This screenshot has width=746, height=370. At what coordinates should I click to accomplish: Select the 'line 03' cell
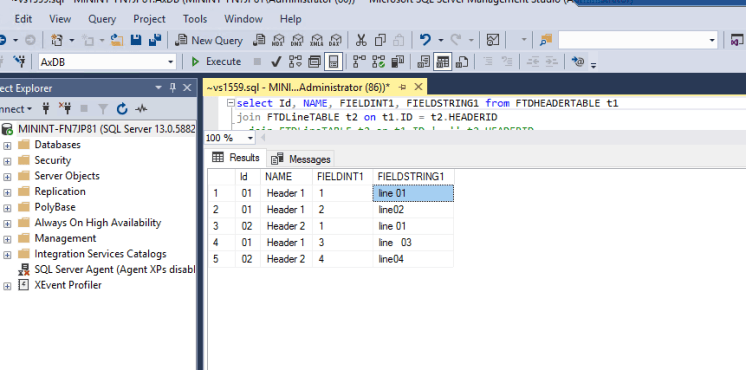[413, 243]
